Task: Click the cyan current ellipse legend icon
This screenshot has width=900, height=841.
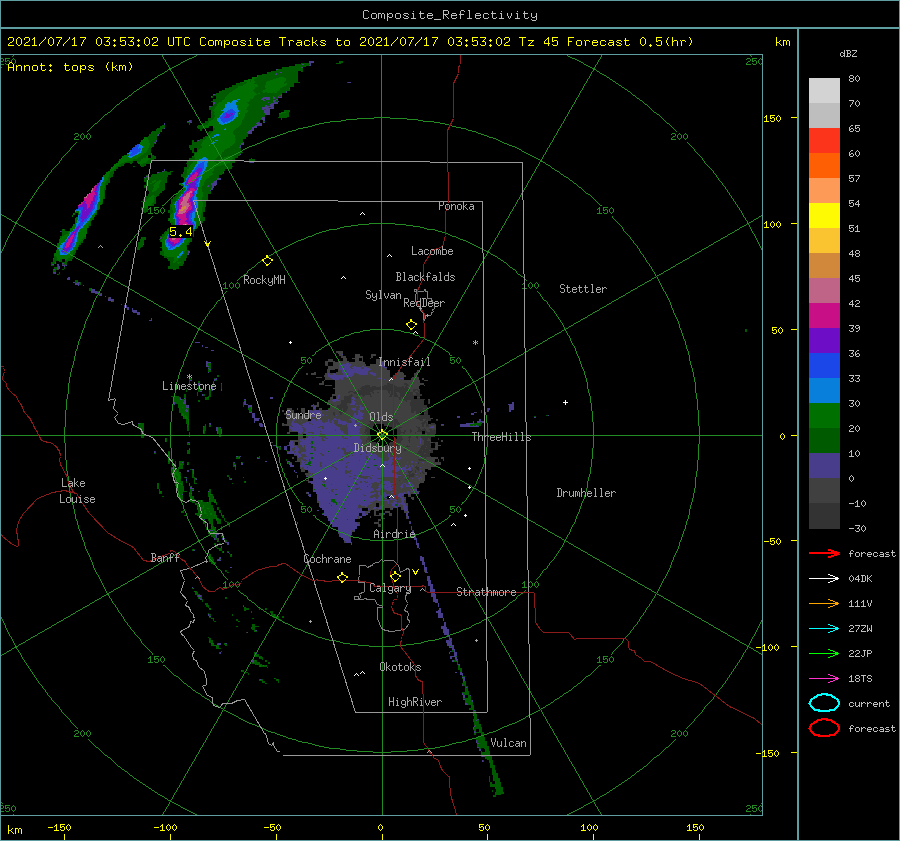Action: coord(824,703)
